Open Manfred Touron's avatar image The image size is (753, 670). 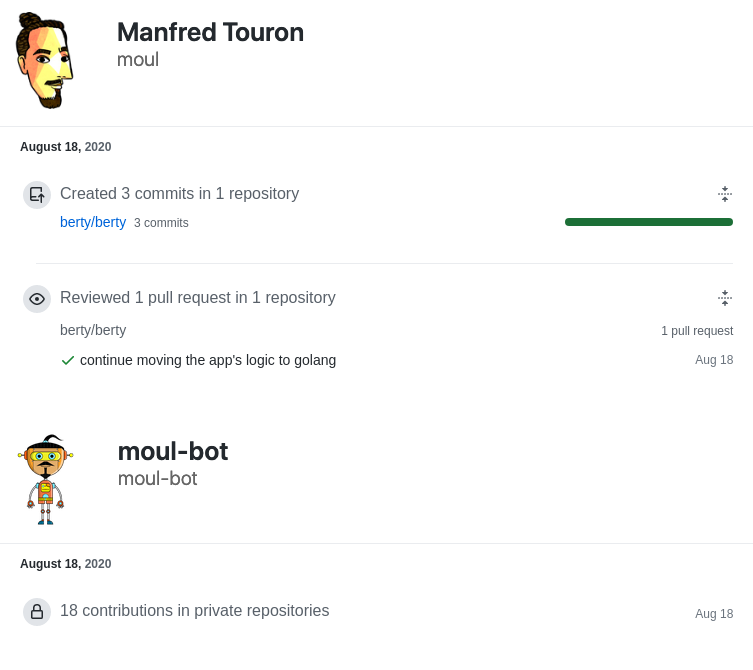tap(45, 60)
